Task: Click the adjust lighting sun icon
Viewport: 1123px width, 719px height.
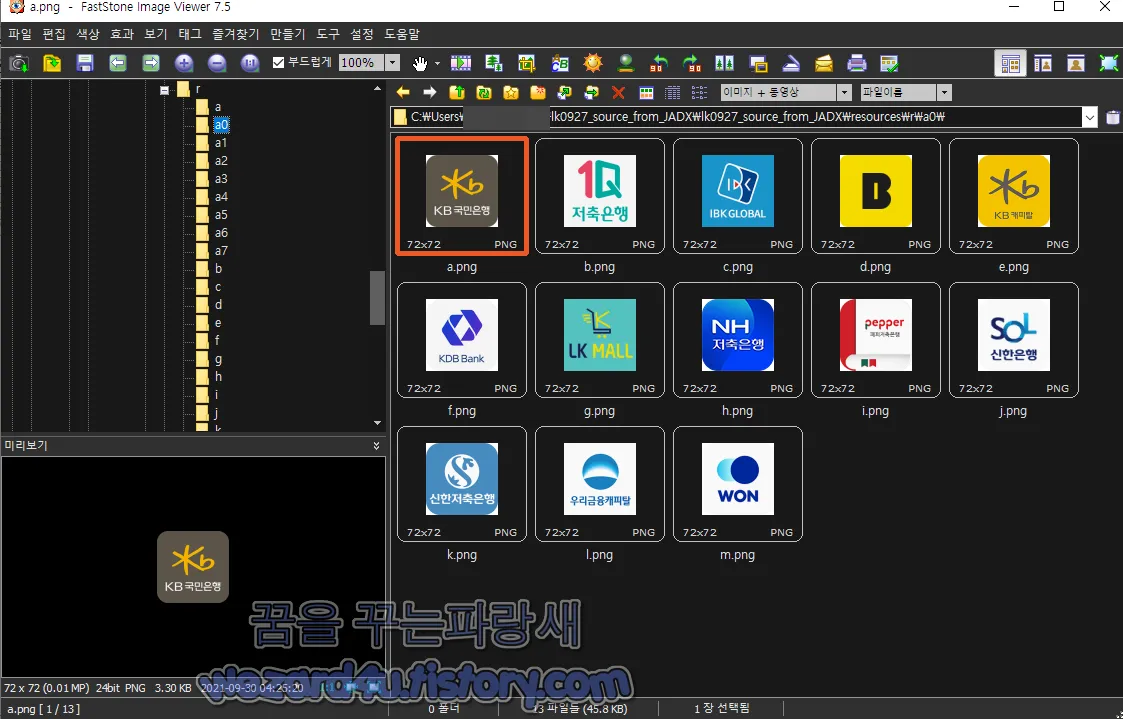Action: click(x=593, y=64)
